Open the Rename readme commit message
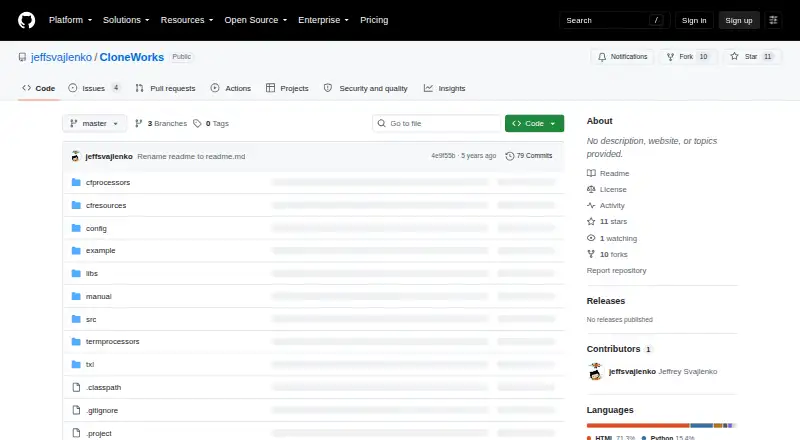 (191, 156)
